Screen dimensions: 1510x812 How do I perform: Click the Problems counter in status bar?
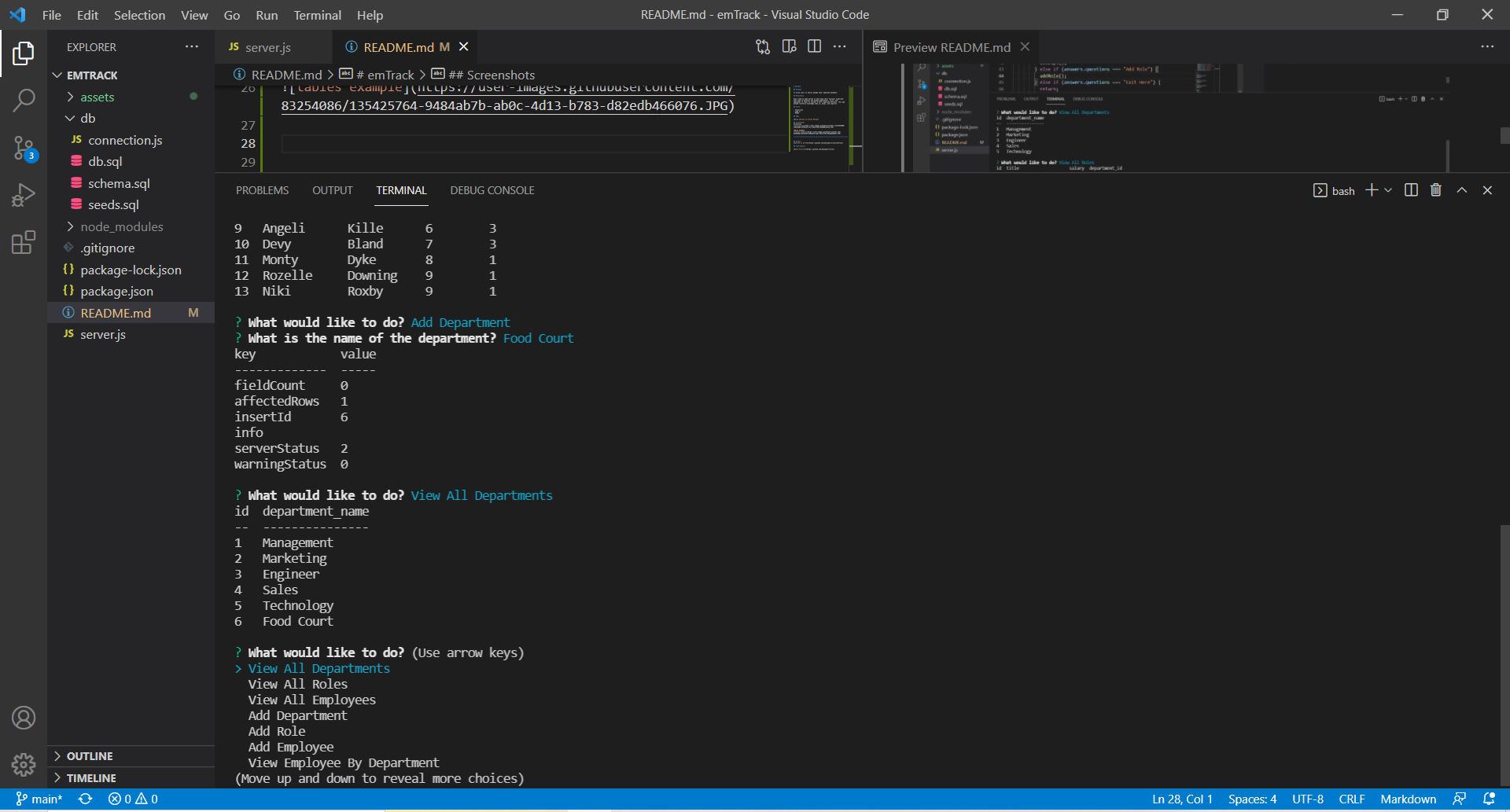coord(134,799)
